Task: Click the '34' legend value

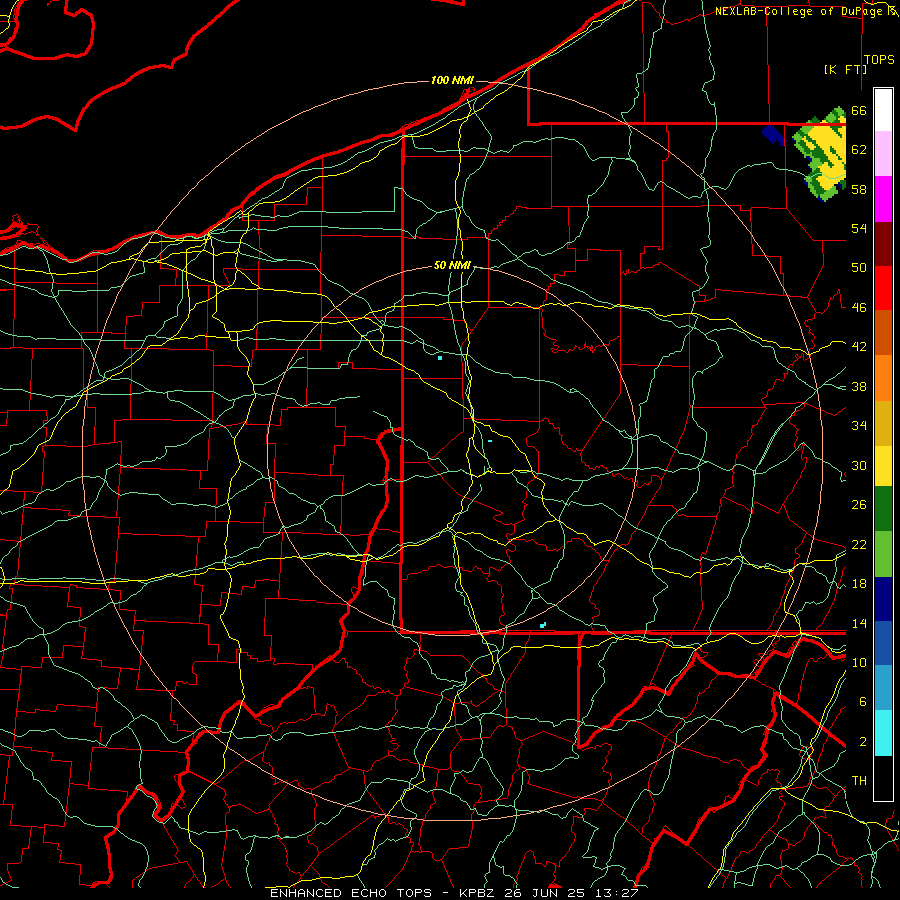Action: tap(859, 426)
